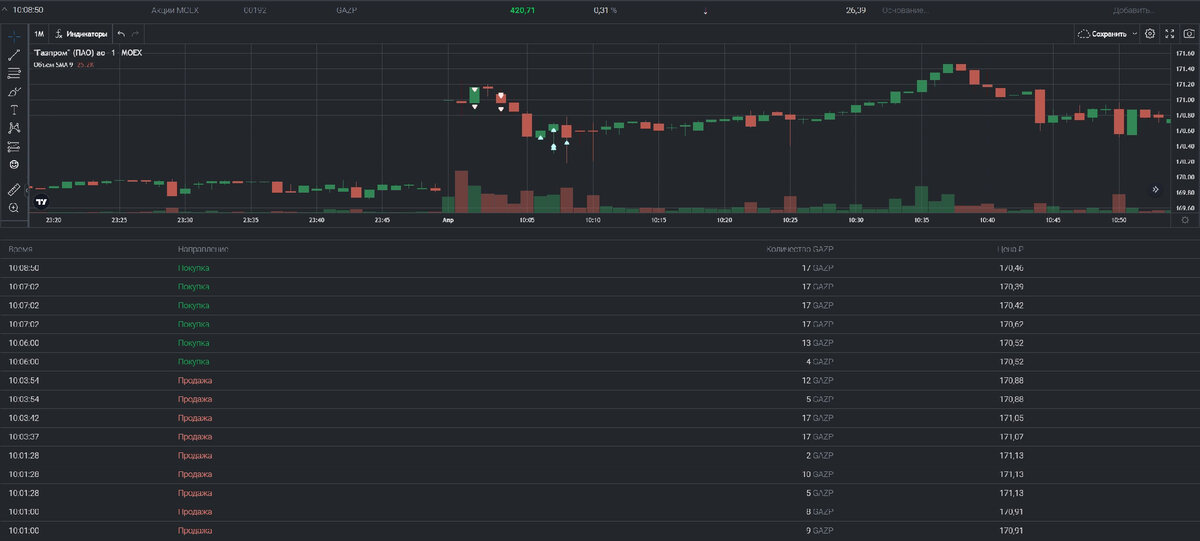Click the Сохранить save layout button
Image resolution: width=1200 pixels, height=541 pixels.
(1104, 33)
